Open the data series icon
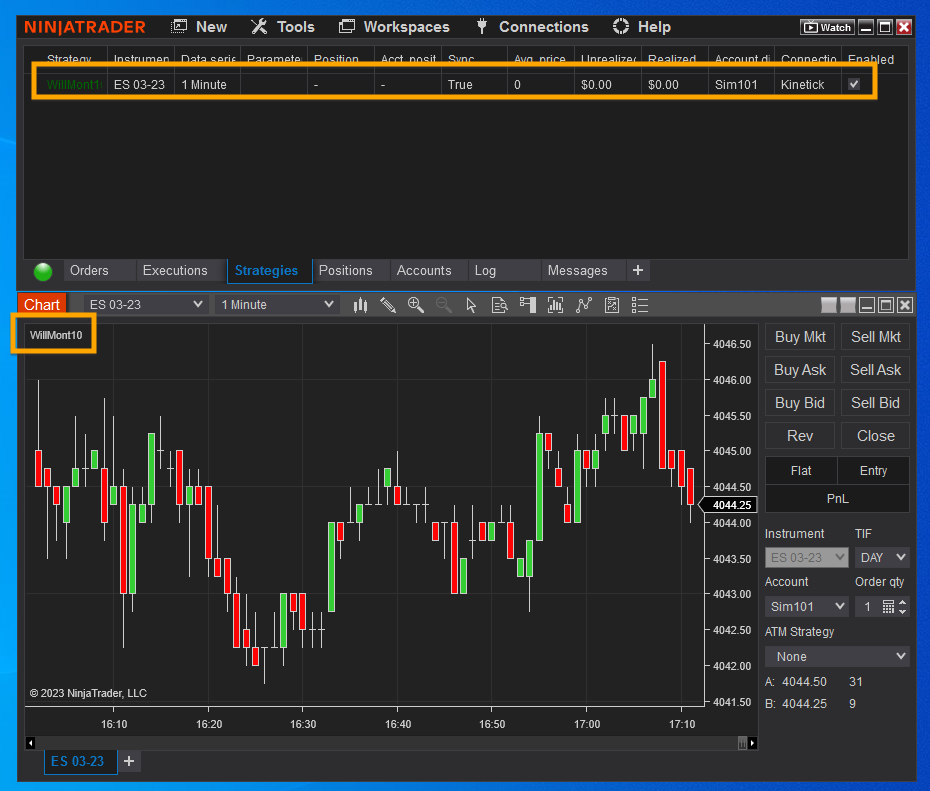This screenshot has height=791, width=930. click(x=556, y=305)
